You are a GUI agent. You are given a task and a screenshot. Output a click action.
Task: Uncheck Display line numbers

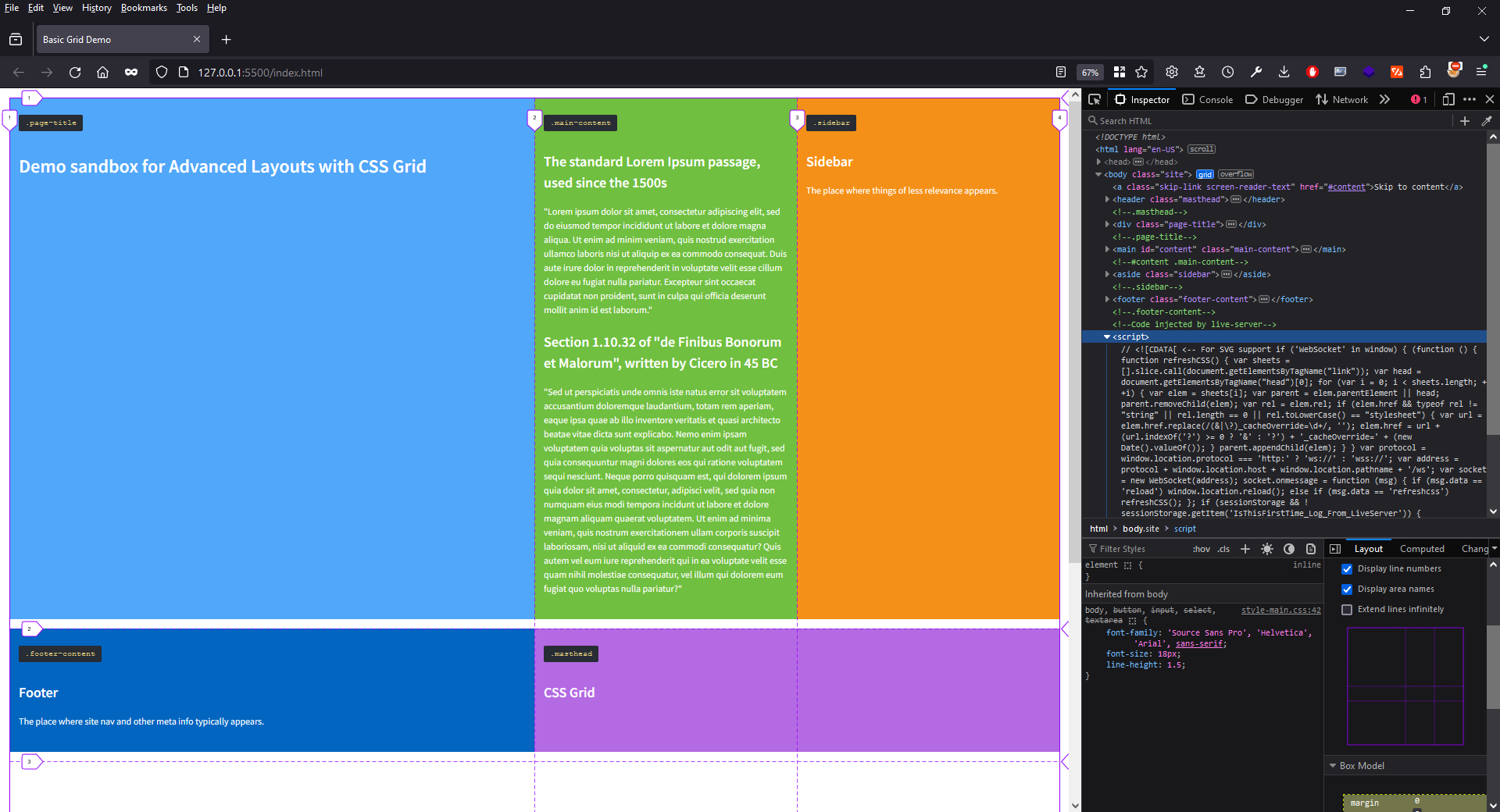(x=1347, y=568)
